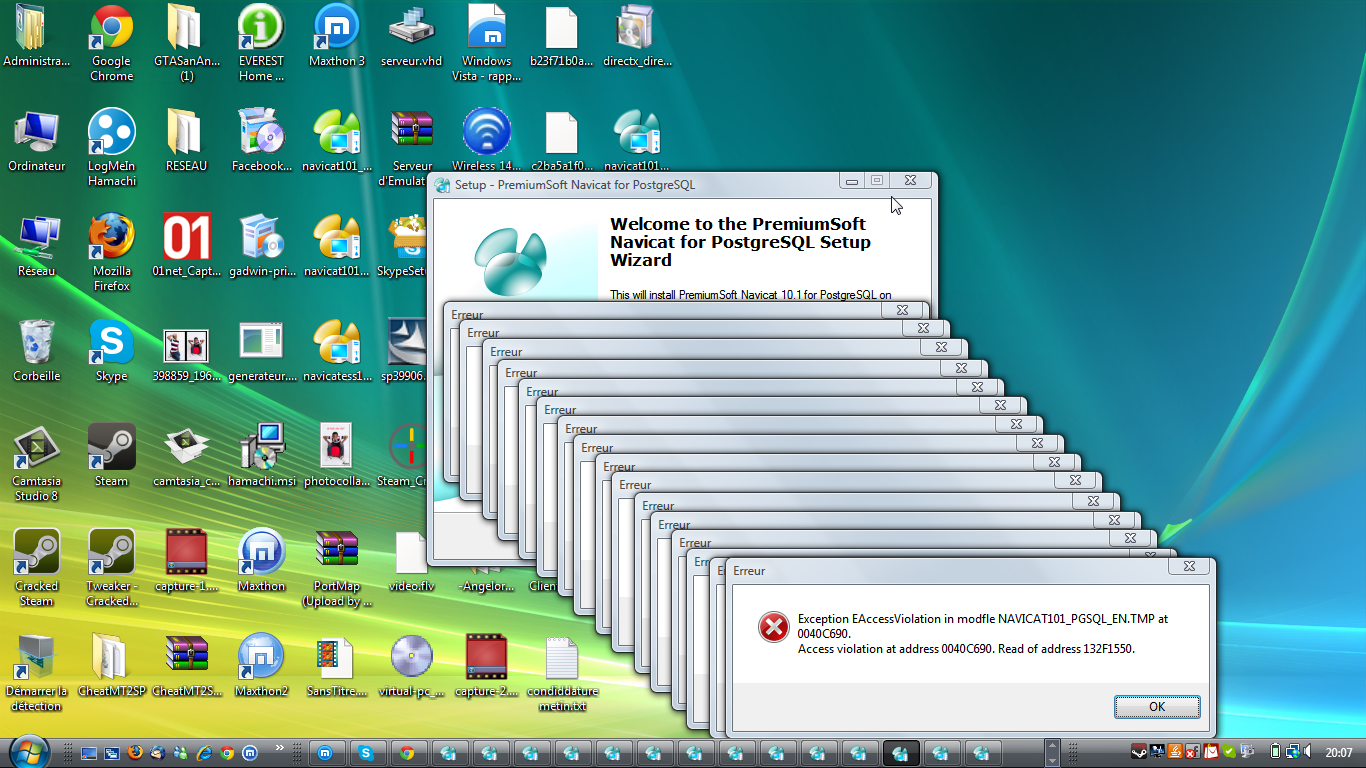This screenshot has width=1366, height=768.
Task: Open the battery status tray icon
Action: coord(1275,752)
